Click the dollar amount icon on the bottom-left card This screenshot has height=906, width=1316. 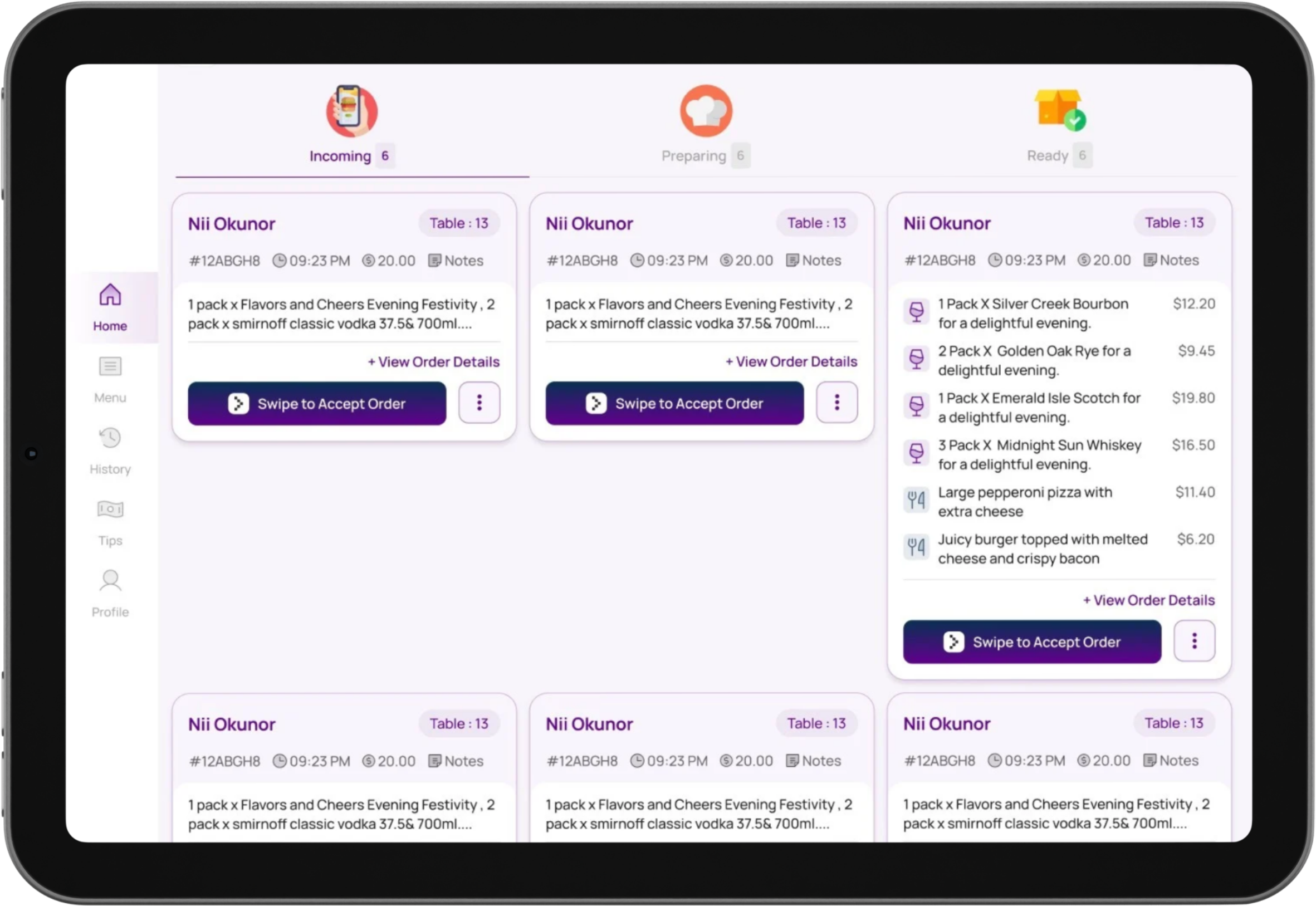369,761
